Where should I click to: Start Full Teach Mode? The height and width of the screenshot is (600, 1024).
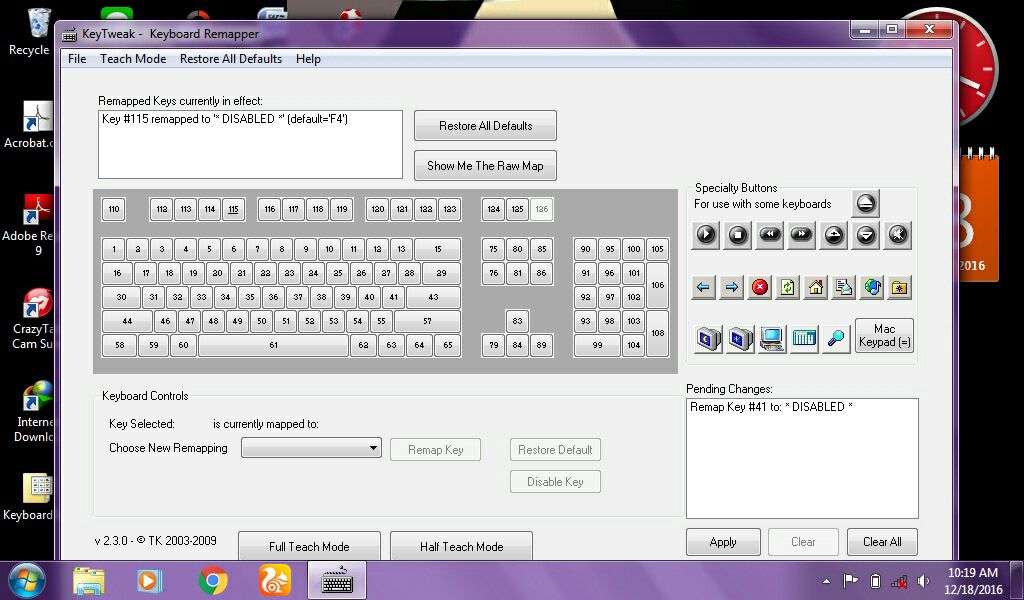tap(309, 546)
